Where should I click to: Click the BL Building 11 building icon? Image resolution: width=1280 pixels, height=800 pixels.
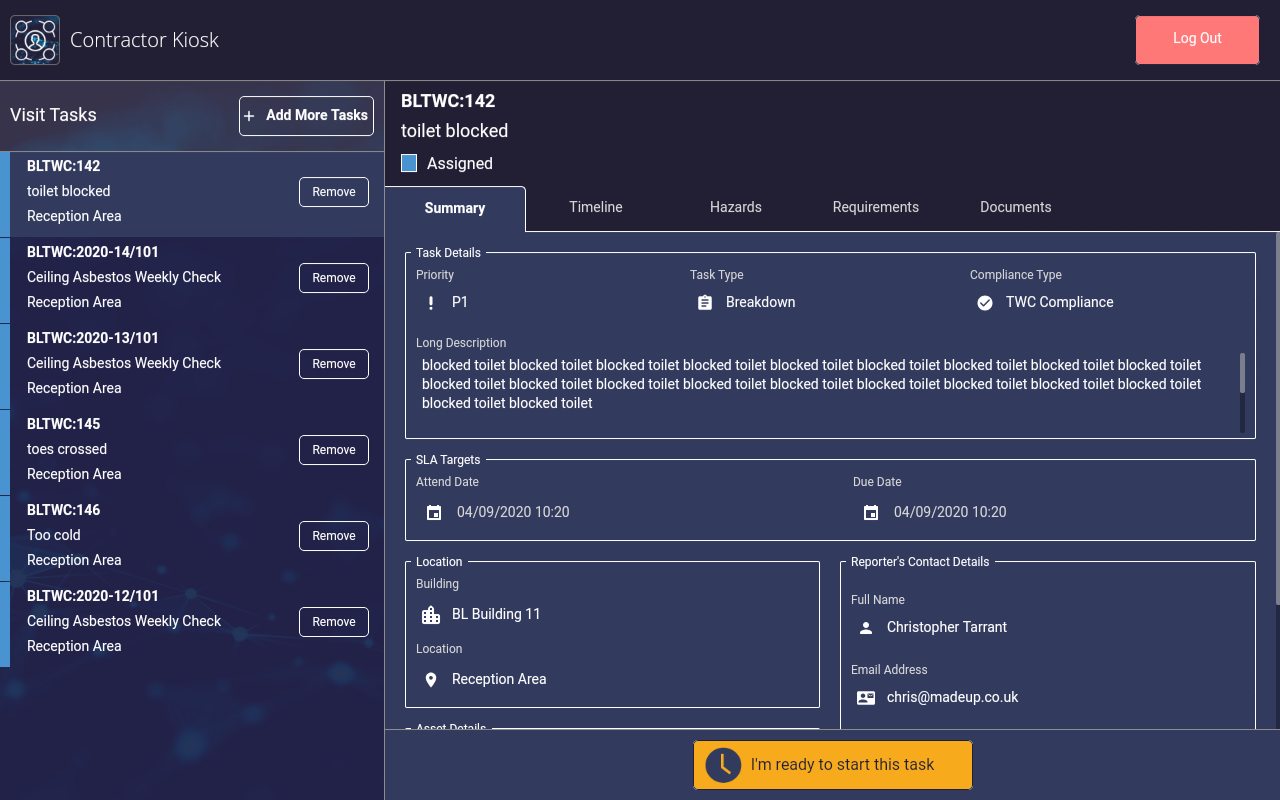click(431, 614)
